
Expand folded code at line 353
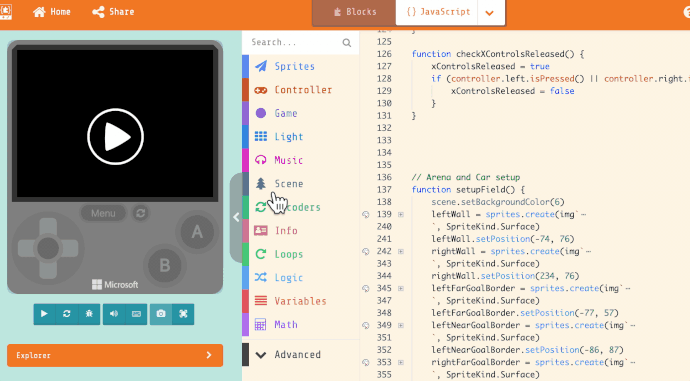click(x=401, y=362)
